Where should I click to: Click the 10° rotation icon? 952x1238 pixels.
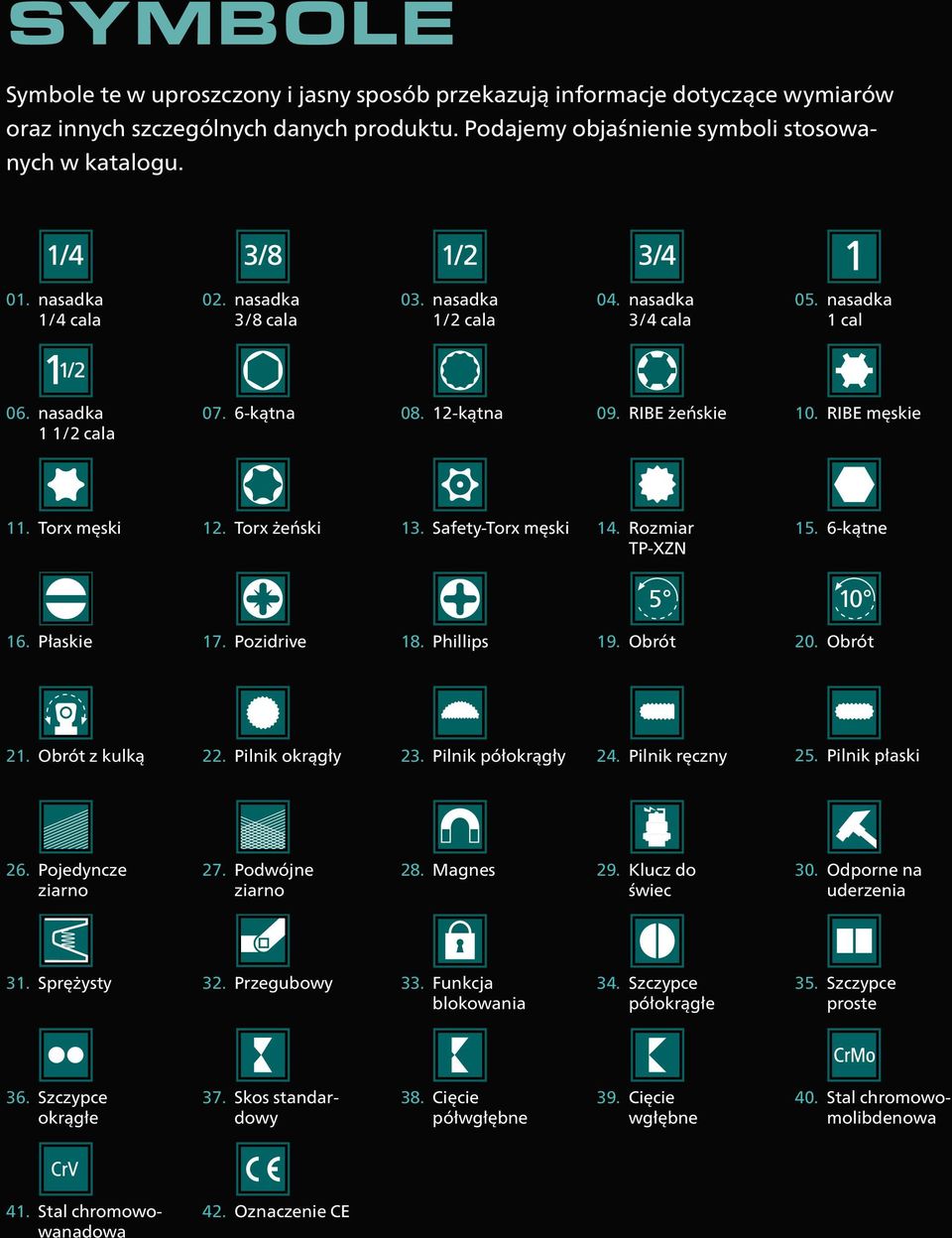pos(854,598)
